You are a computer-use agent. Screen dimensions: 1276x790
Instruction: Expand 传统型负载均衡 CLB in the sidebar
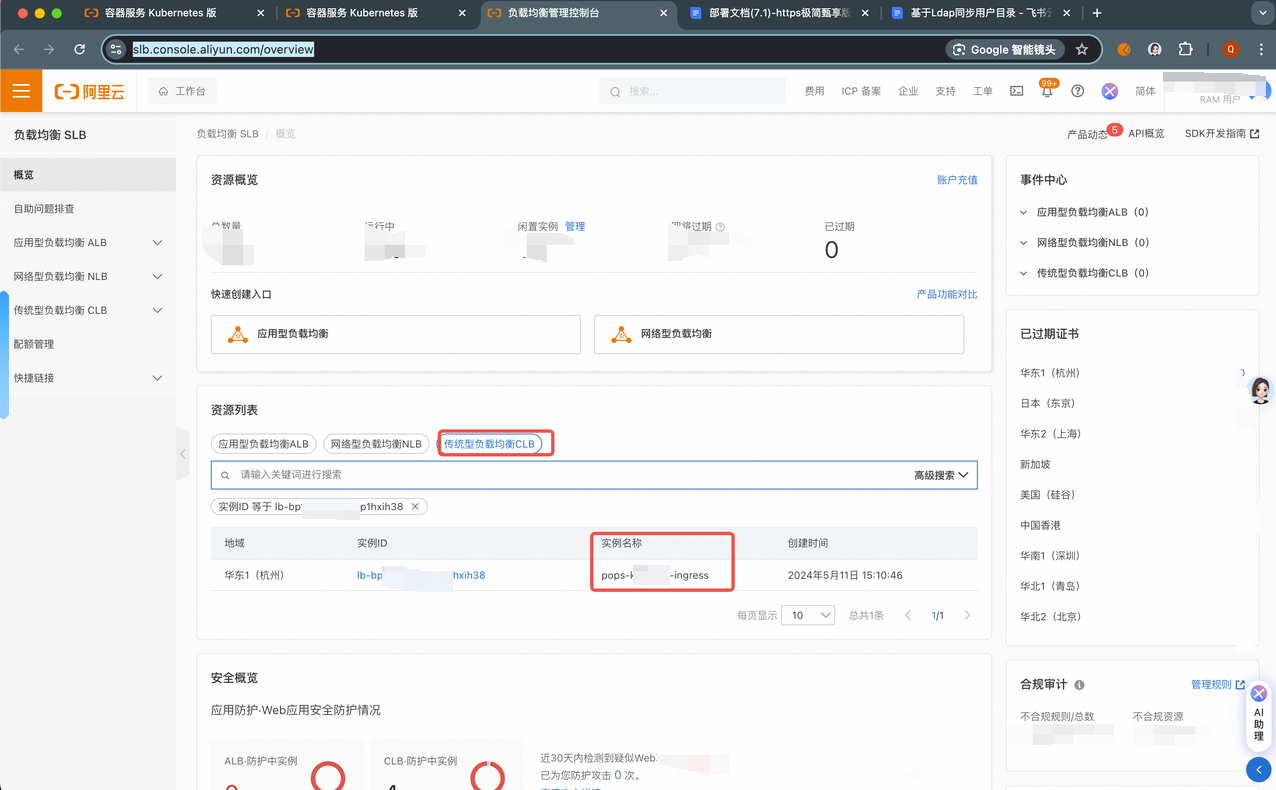click(88, 311)
